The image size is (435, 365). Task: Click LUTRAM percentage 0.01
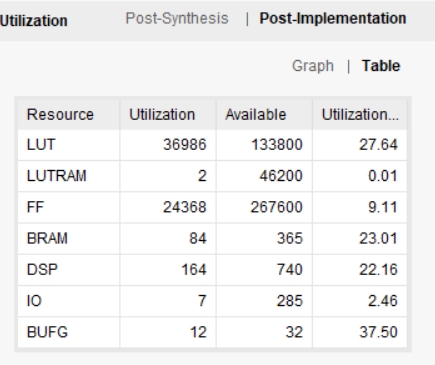(x=383, y=176)
